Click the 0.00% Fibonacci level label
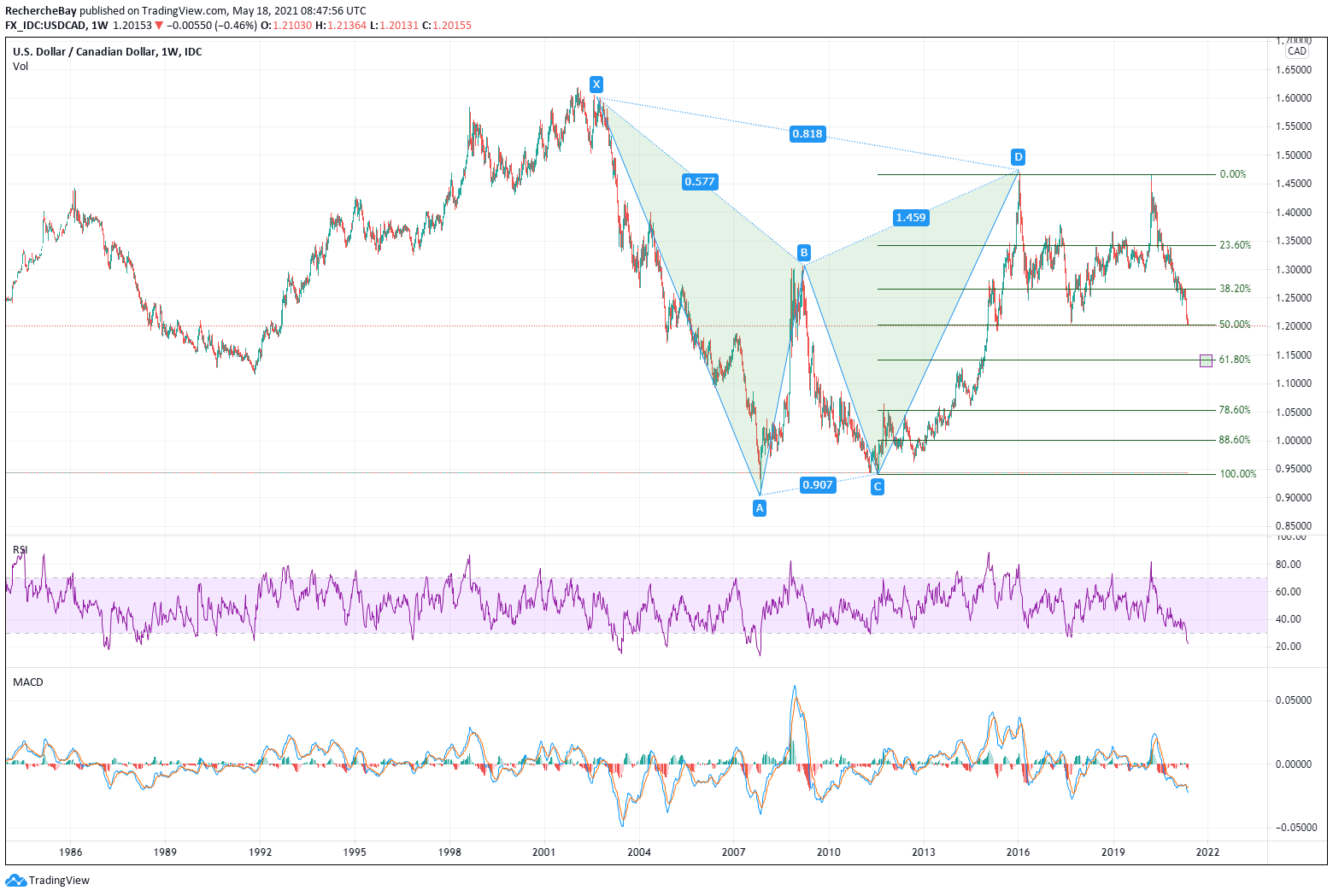 click(1233, 174)
